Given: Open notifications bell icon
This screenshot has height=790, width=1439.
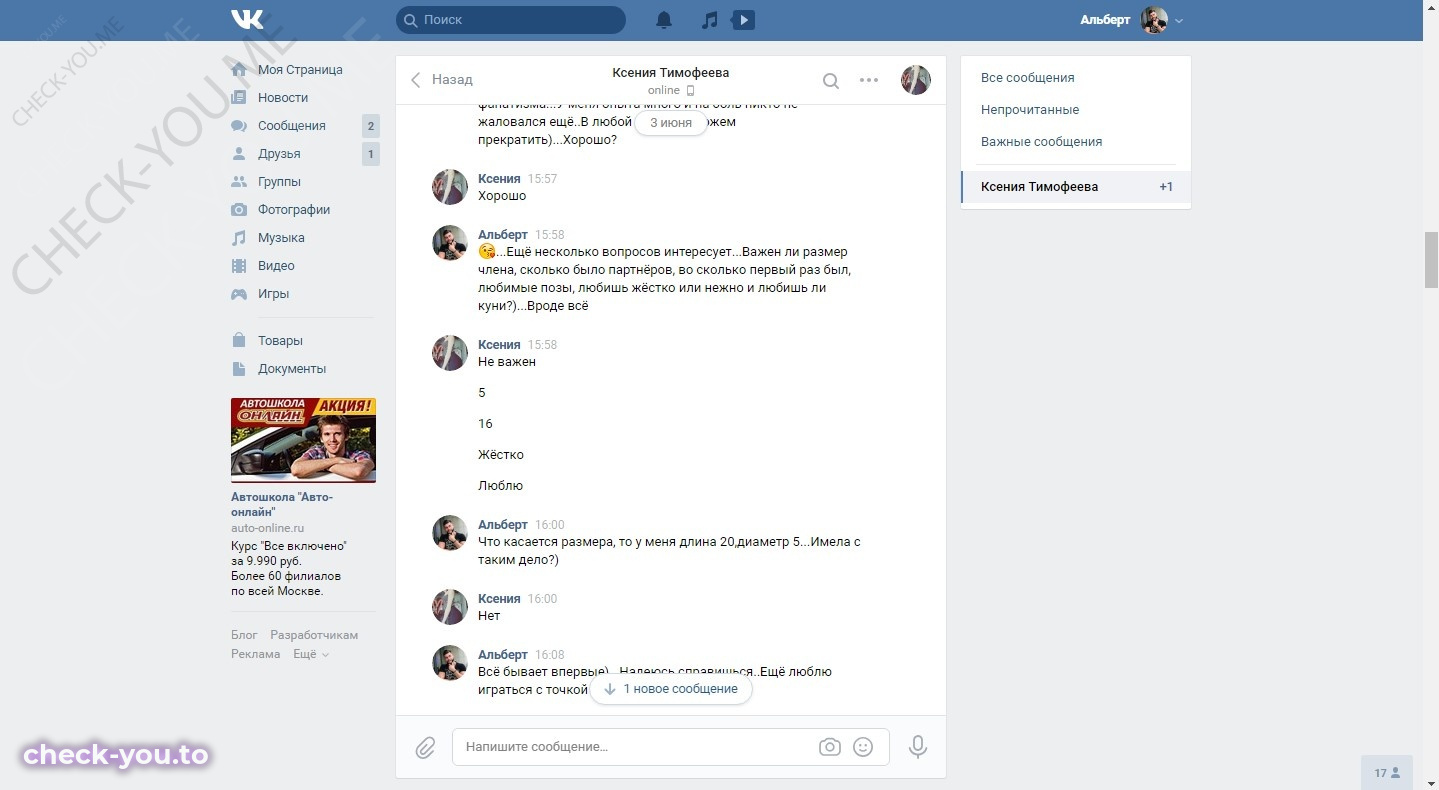Looking at the screenshot, I should tap(664, 20).
